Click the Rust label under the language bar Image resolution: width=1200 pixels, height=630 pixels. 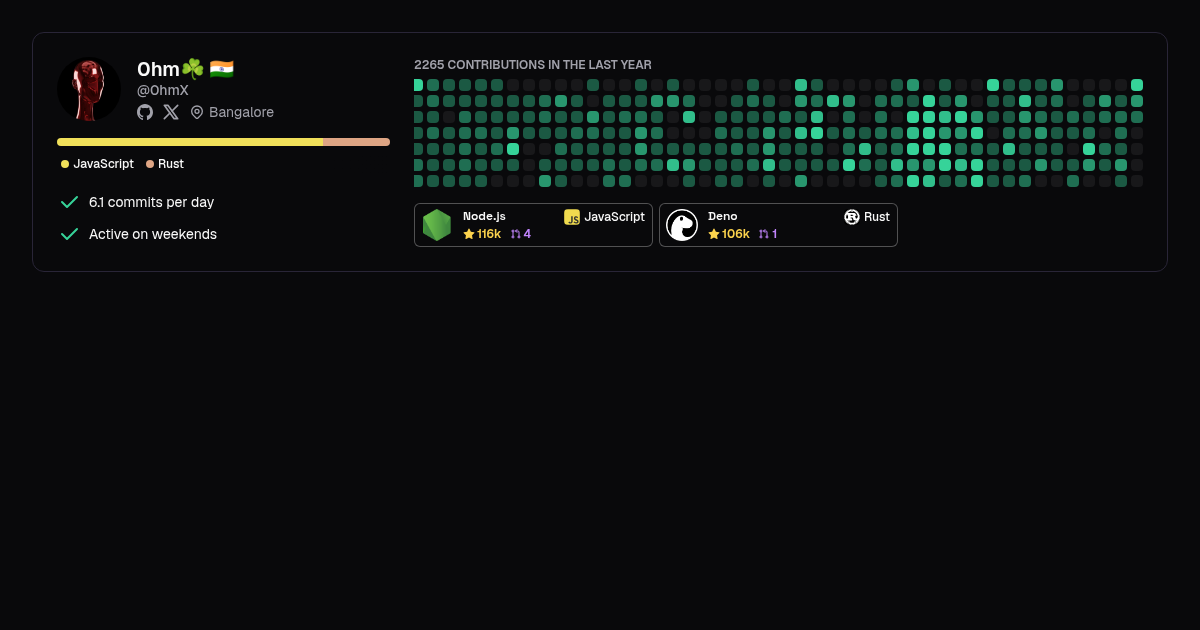point(171,164)
